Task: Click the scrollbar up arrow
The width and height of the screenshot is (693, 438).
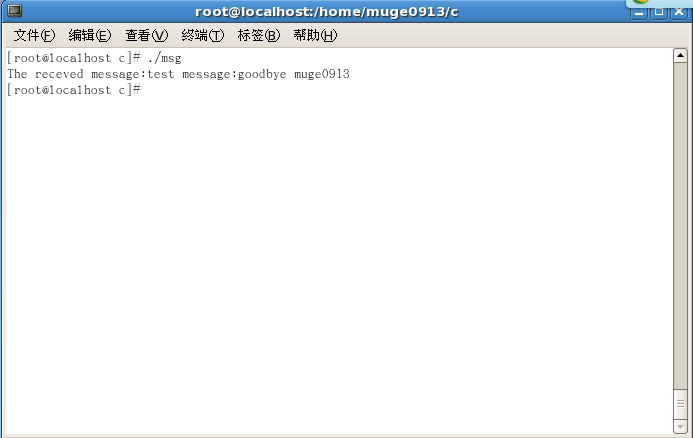Action: click(x=680, y=56)
